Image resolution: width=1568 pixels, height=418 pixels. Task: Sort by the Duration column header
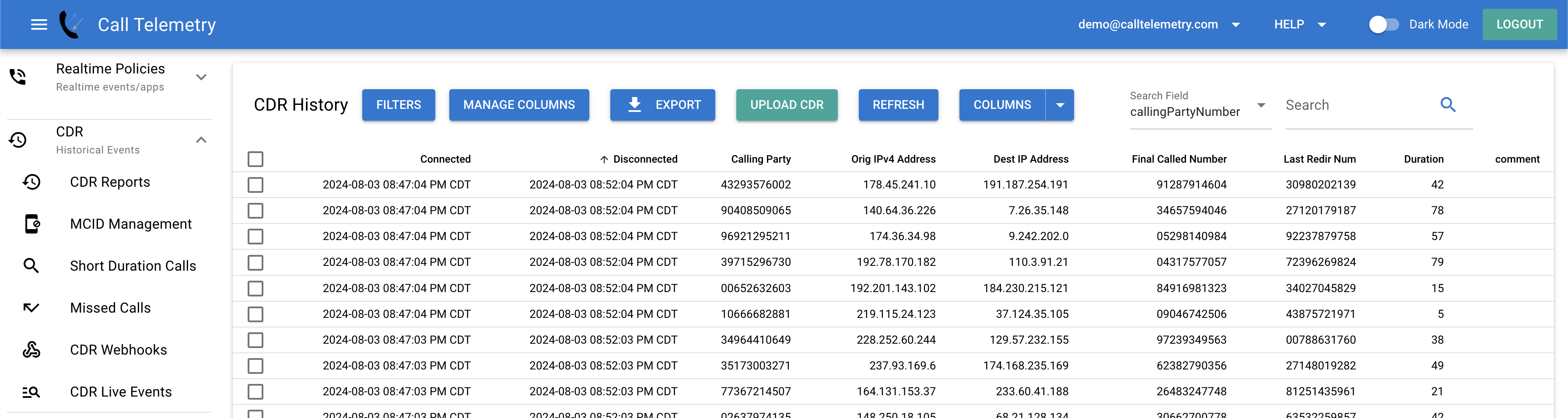click(x=1424, y=160)
